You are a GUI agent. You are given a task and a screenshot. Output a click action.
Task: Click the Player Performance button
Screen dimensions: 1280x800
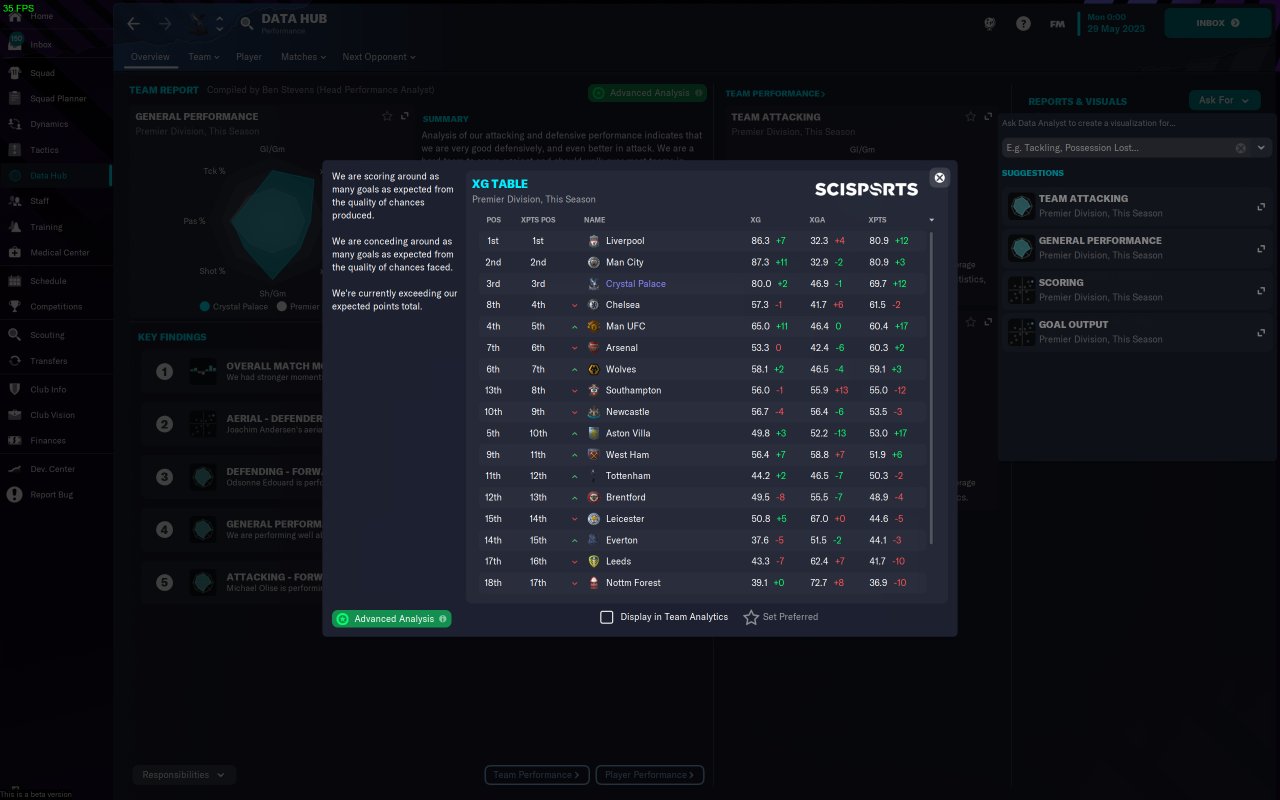click(x=650, y=775)
